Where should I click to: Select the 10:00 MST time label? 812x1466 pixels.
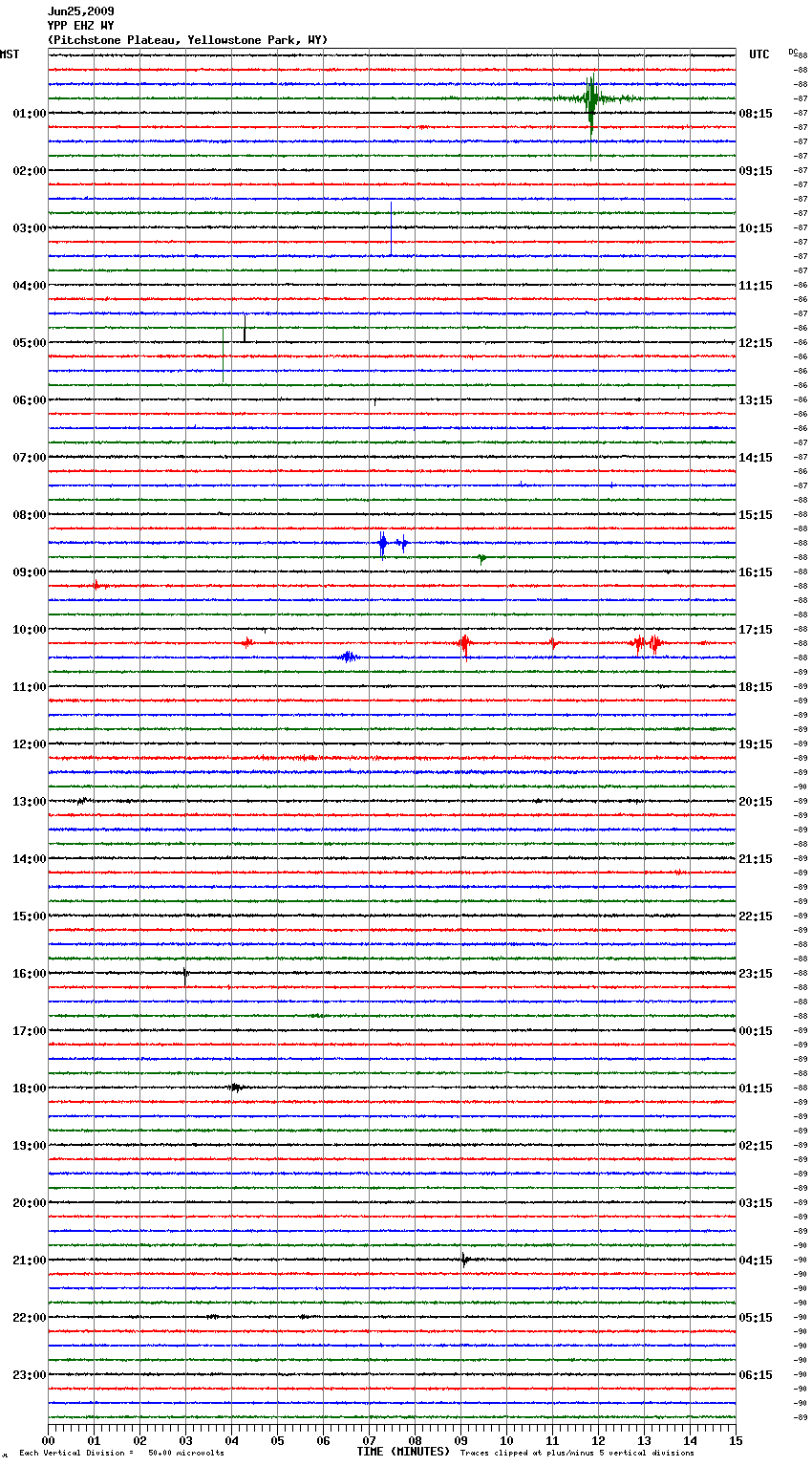click(x=30, y=630)
